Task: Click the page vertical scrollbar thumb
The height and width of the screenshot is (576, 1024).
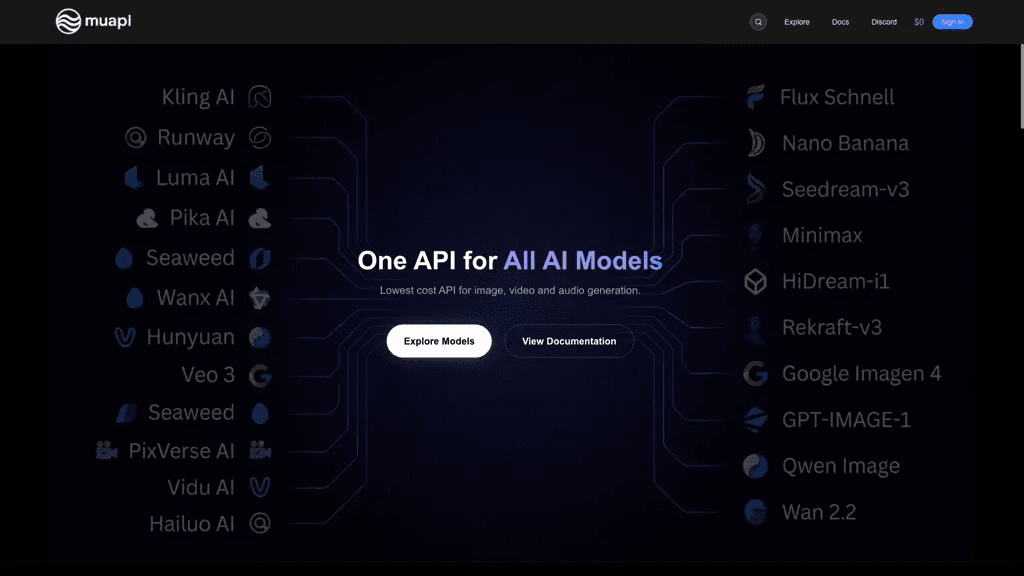Action: pyautogui.click(x=1021, y=86)
